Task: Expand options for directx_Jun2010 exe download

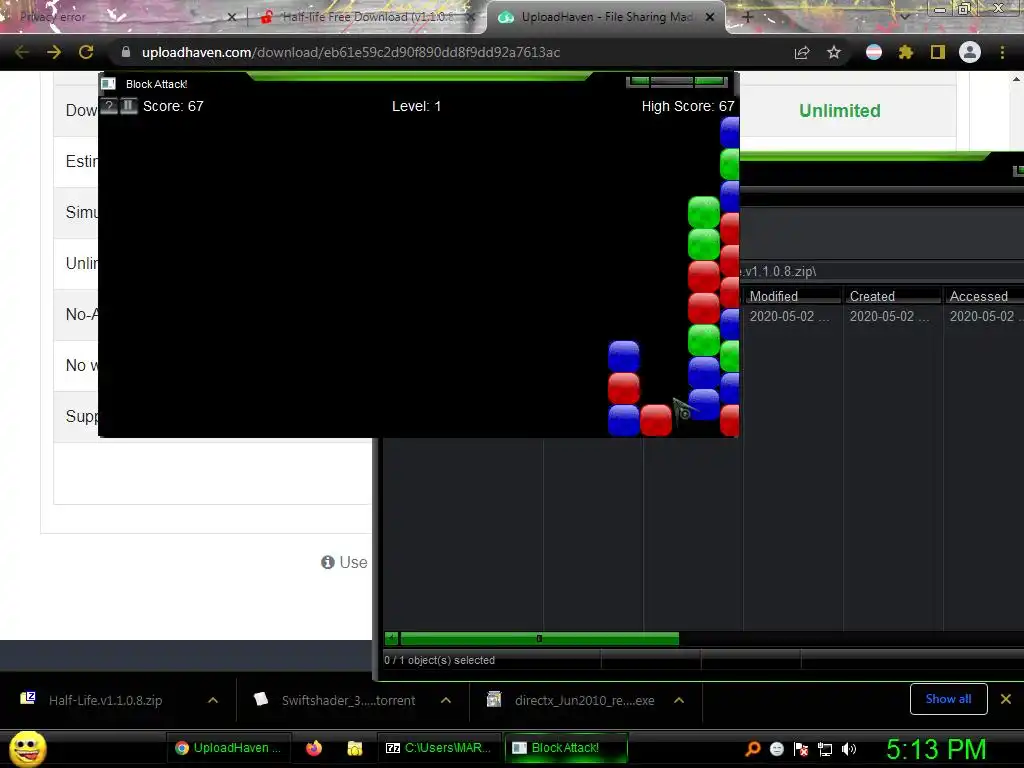Action: point(679,700)
